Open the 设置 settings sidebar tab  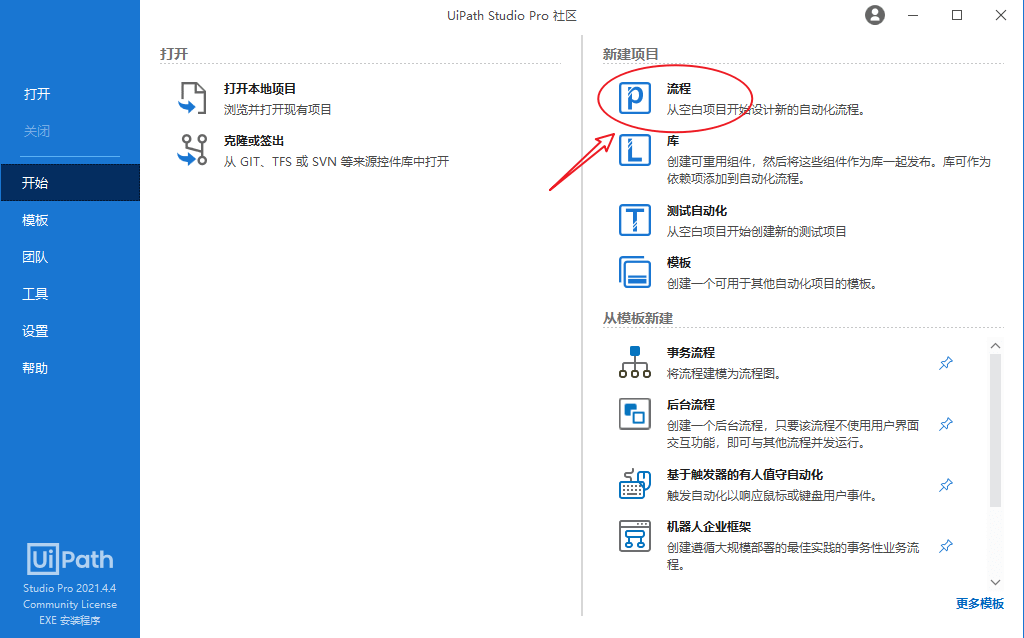[36, 331]
